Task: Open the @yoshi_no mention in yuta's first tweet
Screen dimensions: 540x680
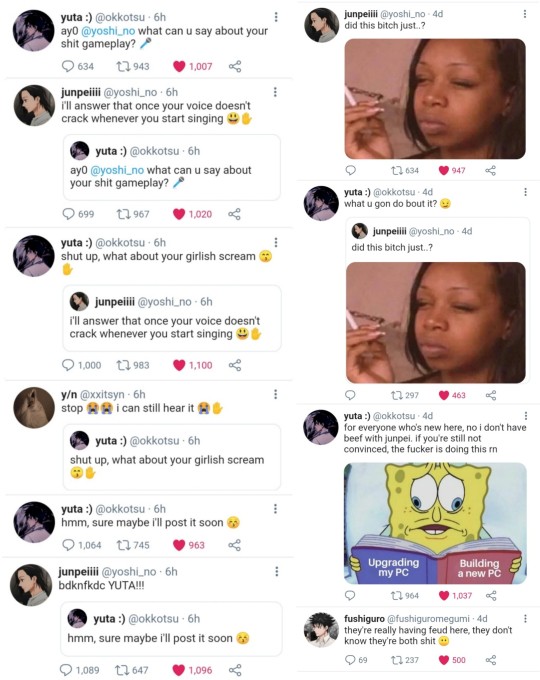Action: [108, 31]
